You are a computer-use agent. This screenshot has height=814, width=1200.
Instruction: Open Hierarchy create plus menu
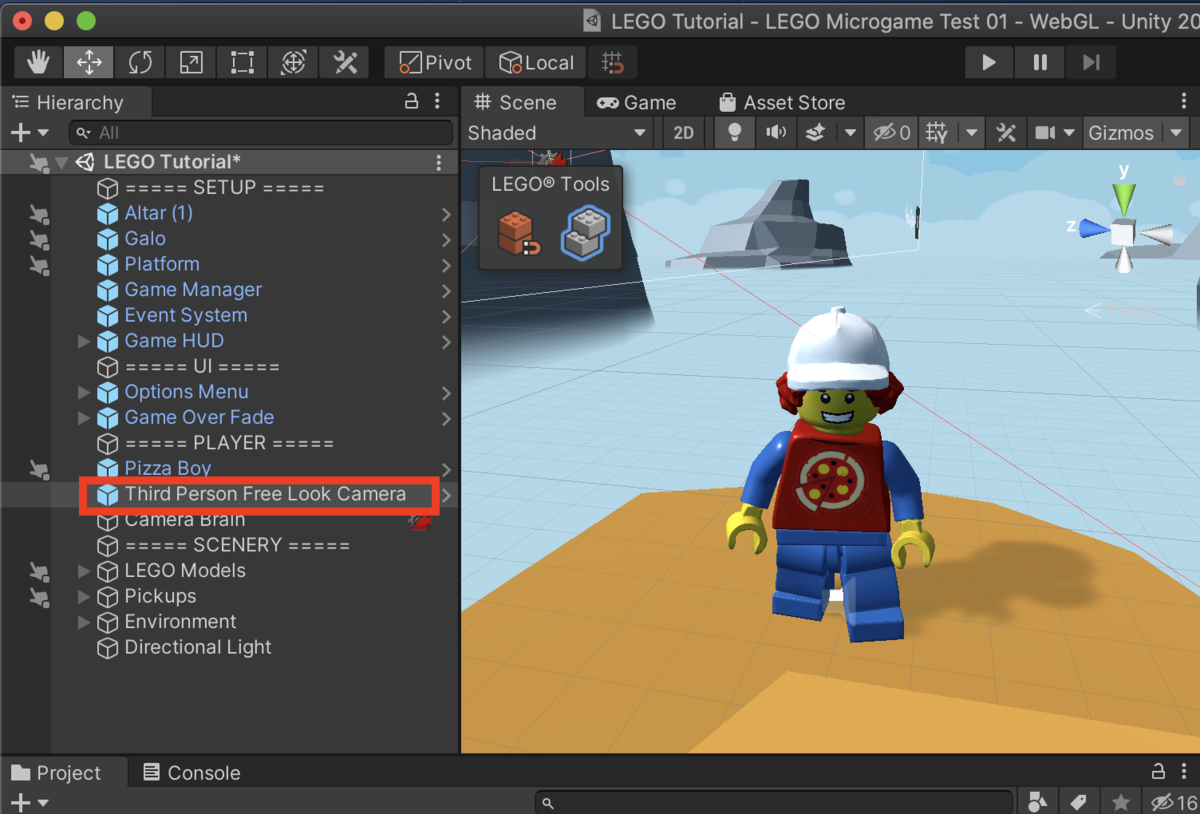point(28,132)
